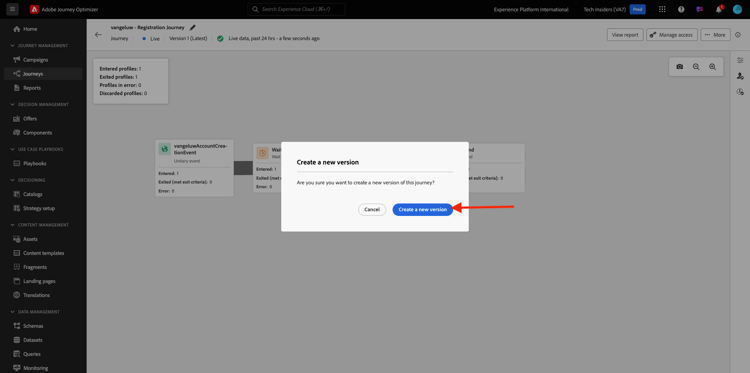The height and width of the screenshot is (373, 750).
Task: Open the help question mark icon
Action: [681, 9]
